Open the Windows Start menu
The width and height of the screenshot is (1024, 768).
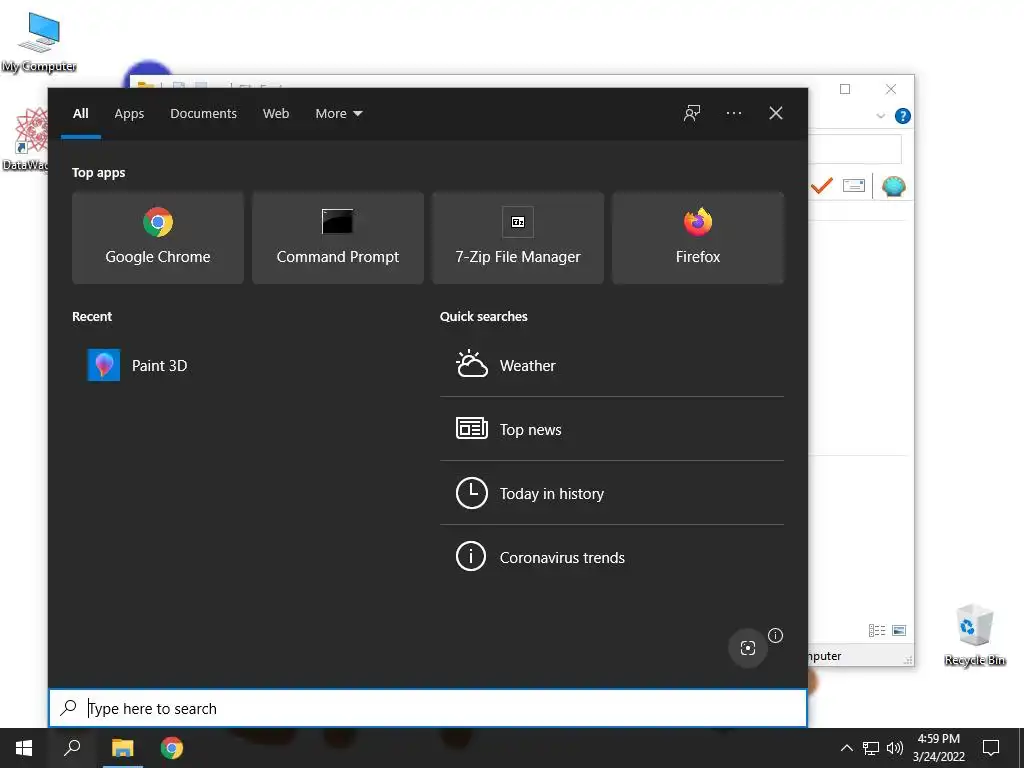(24, 748)
